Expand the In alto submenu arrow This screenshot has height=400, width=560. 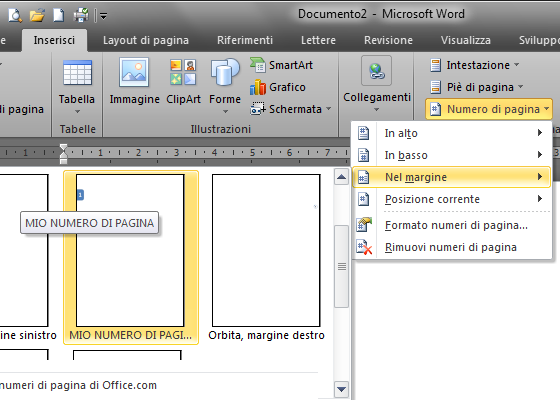(x=540, y=133)
